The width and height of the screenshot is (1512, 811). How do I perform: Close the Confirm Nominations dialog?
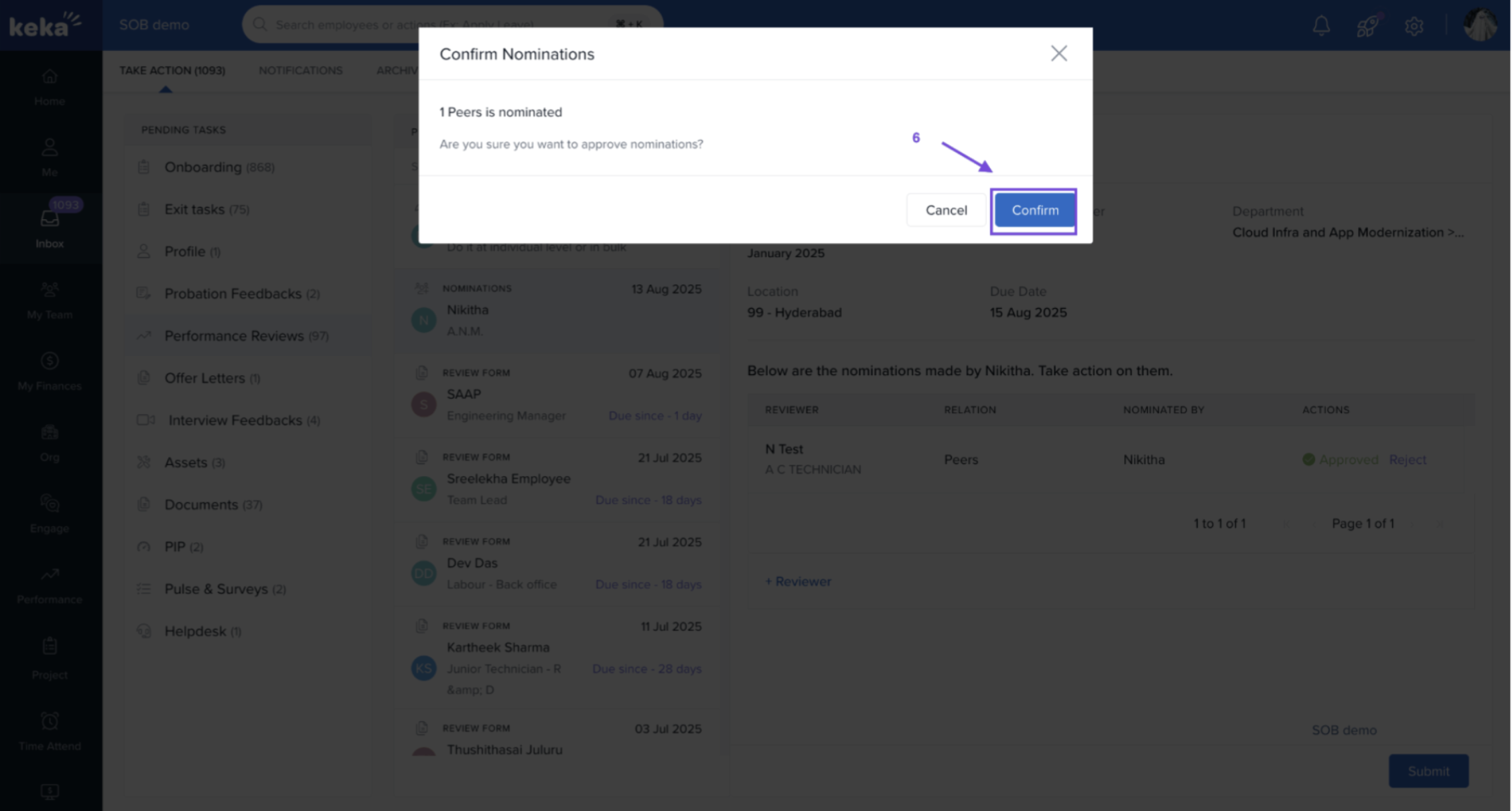1058,54
